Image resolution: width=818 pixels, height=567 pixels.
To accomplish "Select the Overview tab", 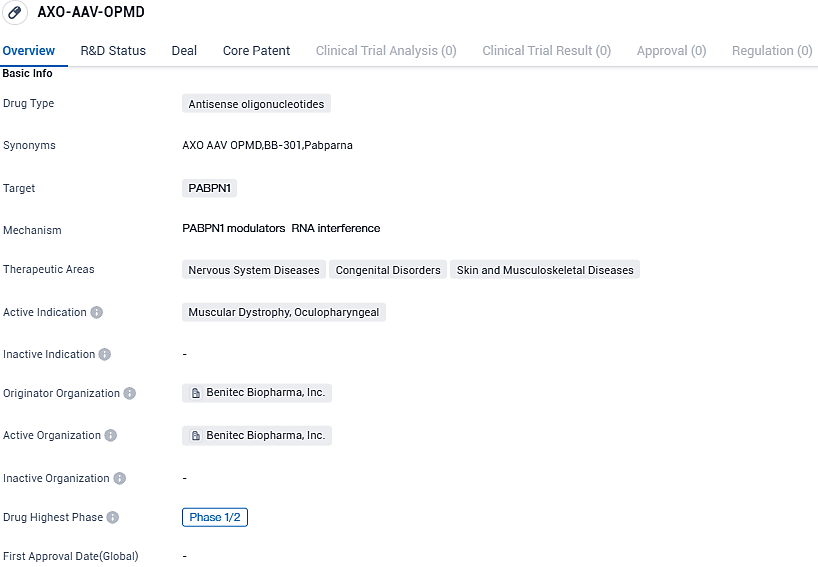I will pyautogui.click(x=29, y=50).
